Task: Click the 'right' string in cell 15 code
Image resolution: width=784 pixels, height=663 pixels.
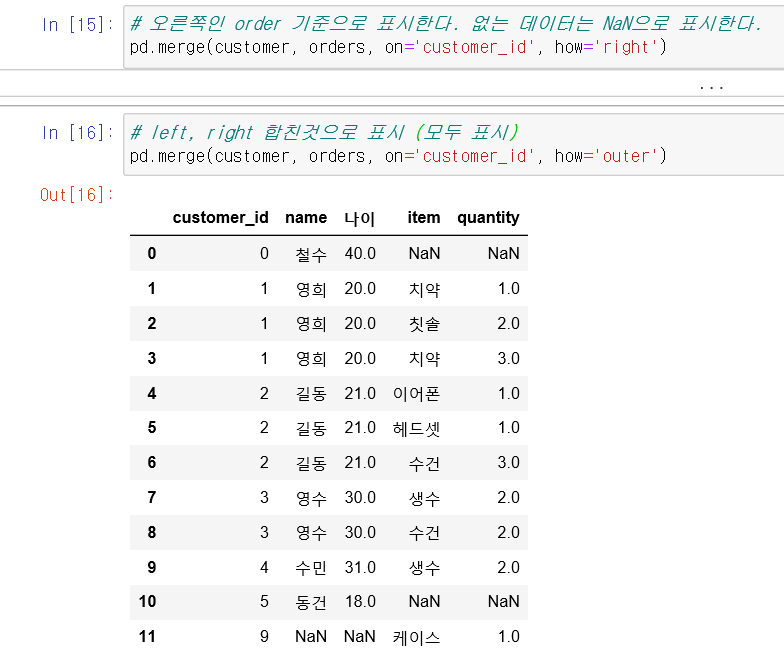Action: pyautogui.click(x=626, y=47)
